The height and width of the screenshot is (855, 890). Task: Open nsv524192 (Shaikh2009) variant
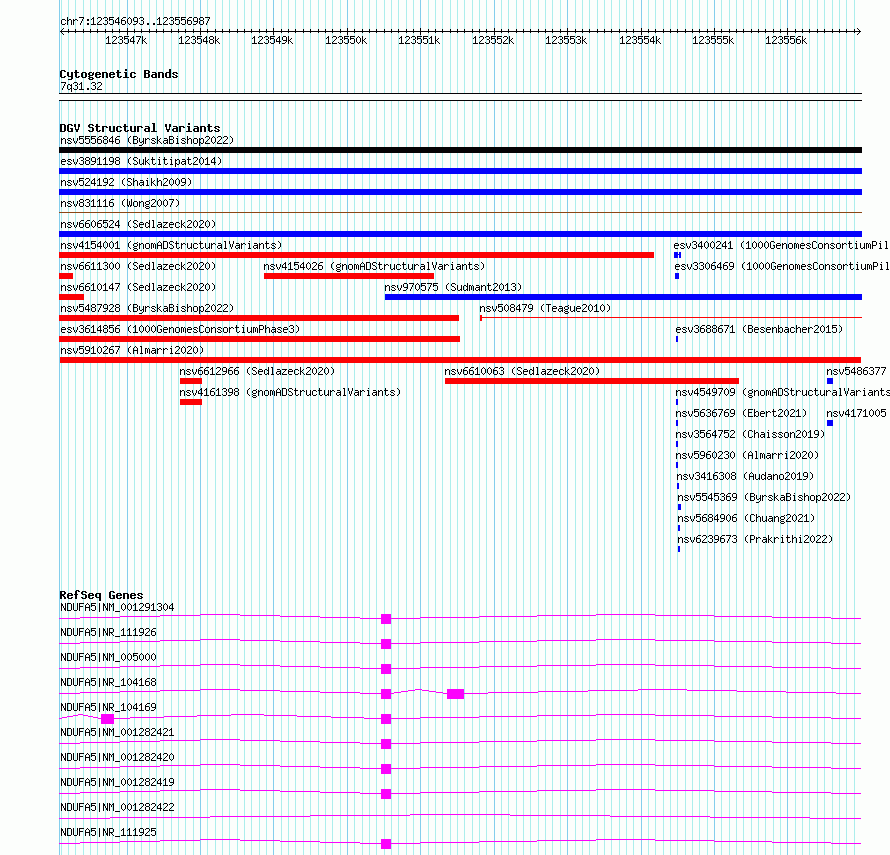(x=126, y=182)
